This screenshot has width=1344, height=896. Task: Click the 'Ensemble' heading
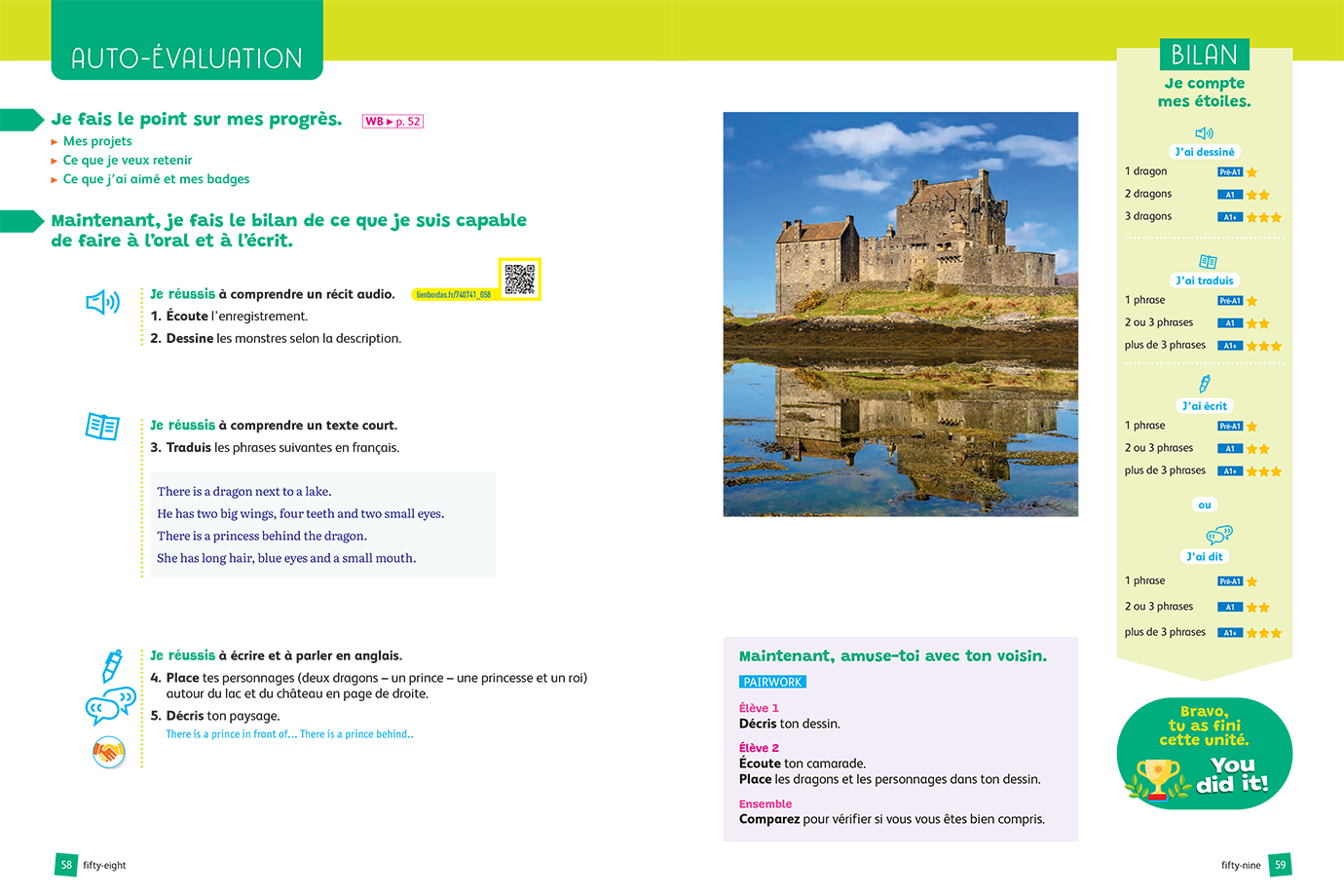pyautogui.click(x=765, y=804)
